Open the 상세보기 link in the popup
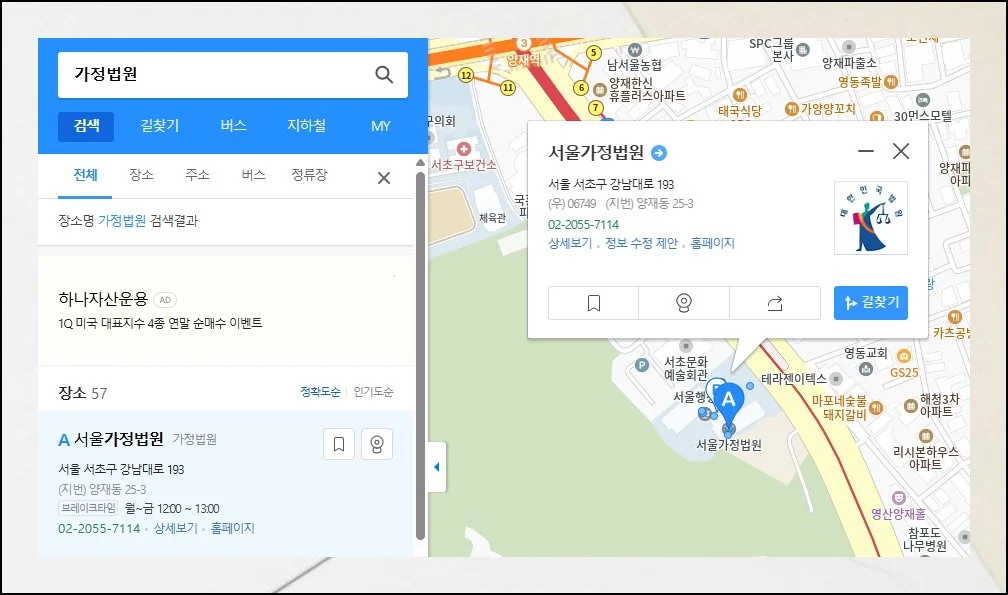The height and width of the screenshot is (595, 1008). click(x=569, y=243)
